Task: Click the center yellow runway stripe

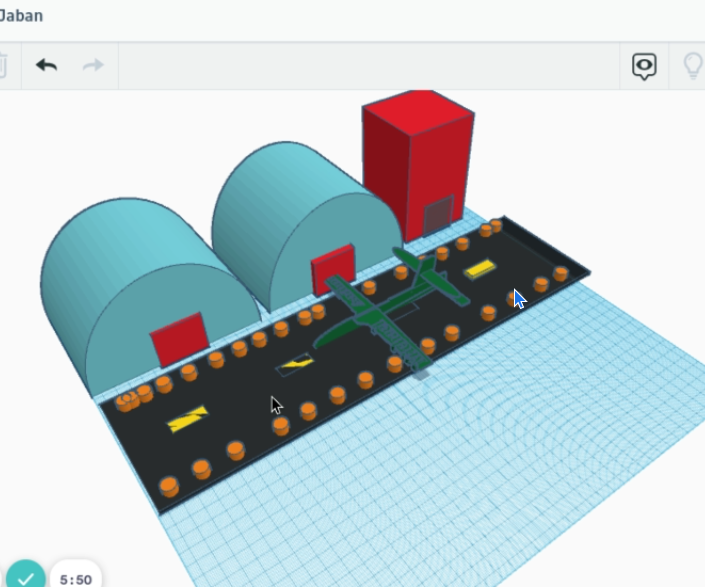Action: tap(295, 364)
